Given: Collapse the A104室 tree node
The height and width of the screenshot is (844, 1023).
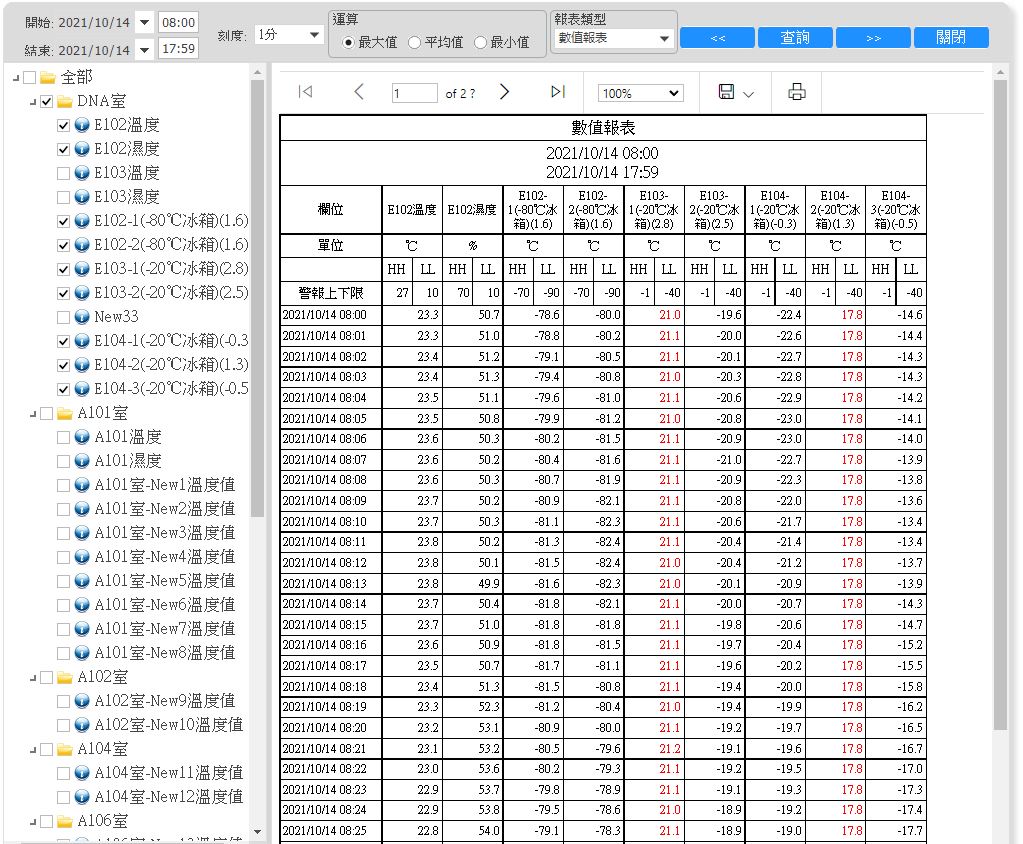Looking at the screenshot, I should 33,749.
